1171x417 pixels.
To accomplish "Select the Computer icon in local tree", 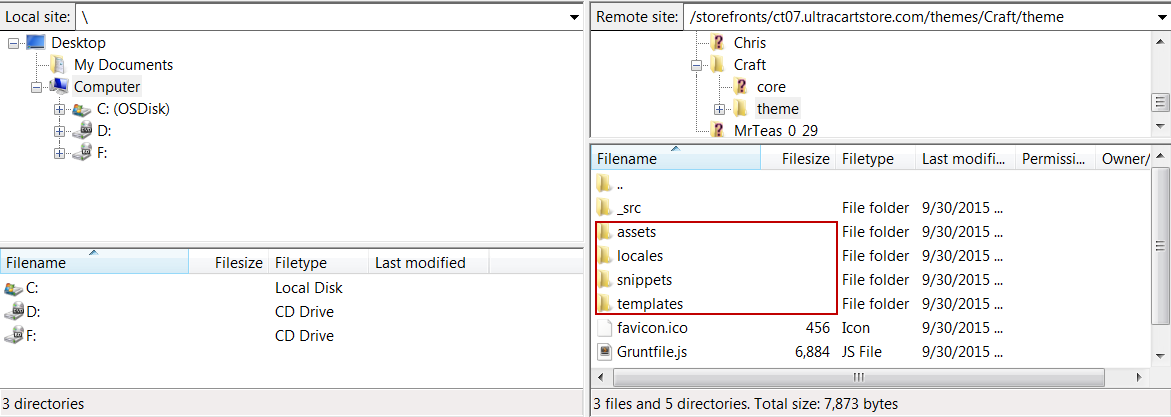I will click(x=59, y=87).
